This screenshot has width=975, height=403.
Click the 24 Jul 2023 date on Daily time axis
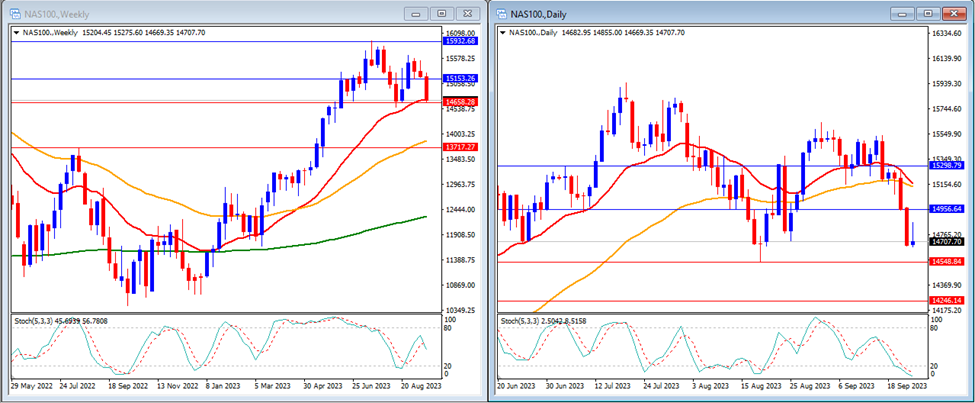pyautogui.click(x=663, y=386)
